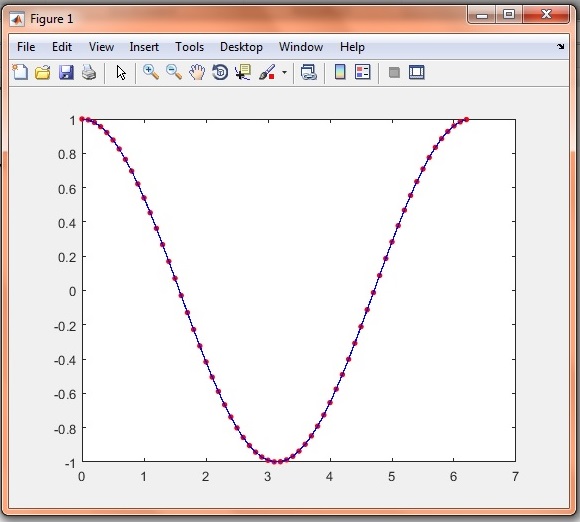
Task: Insert a legend using the toolbar icon
Action: [362, 72]
